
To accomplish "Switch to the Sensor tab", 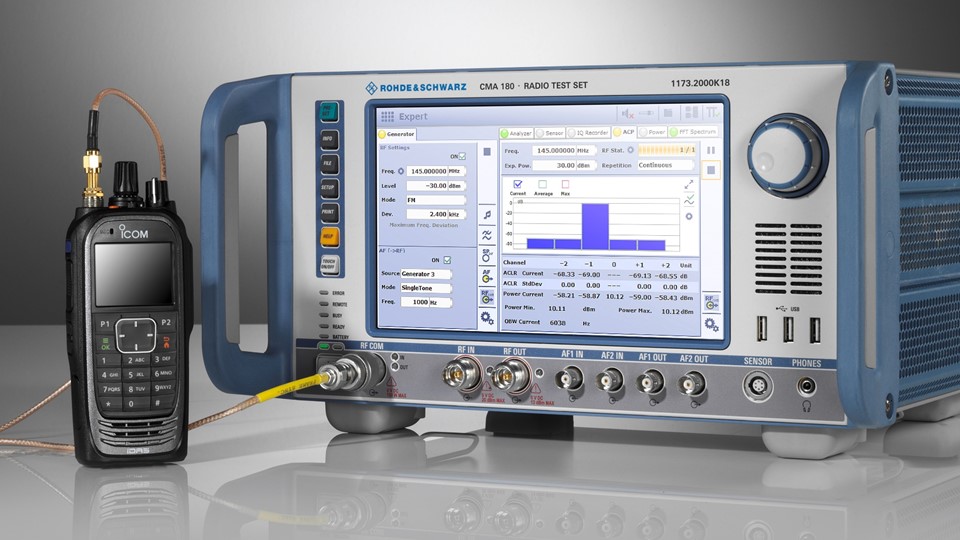I will [550, 133].
